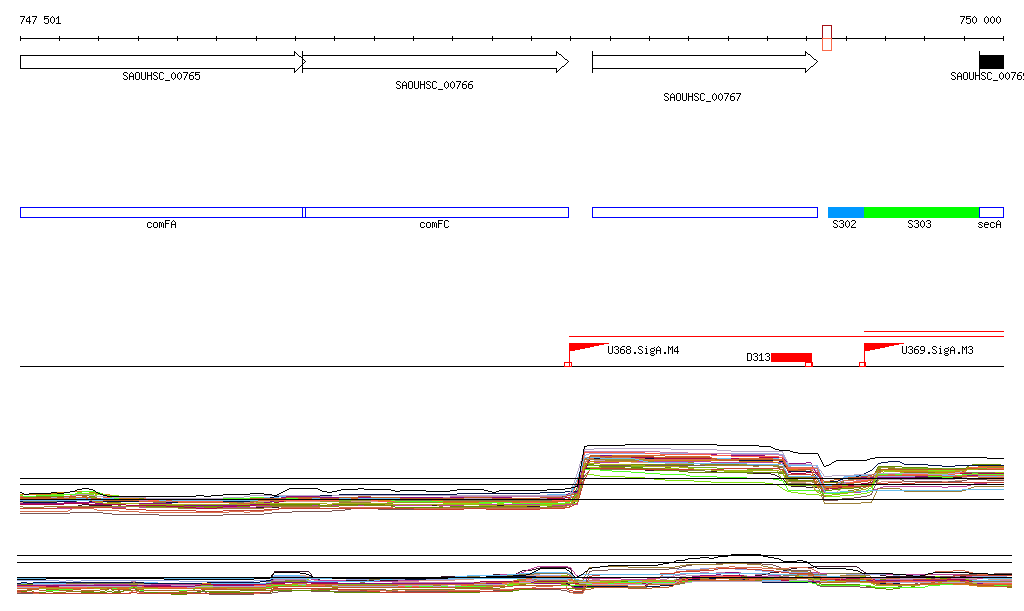1024x611 pixels.
Task: Click the 750 000 position label
Action: [x=979, y=20]
